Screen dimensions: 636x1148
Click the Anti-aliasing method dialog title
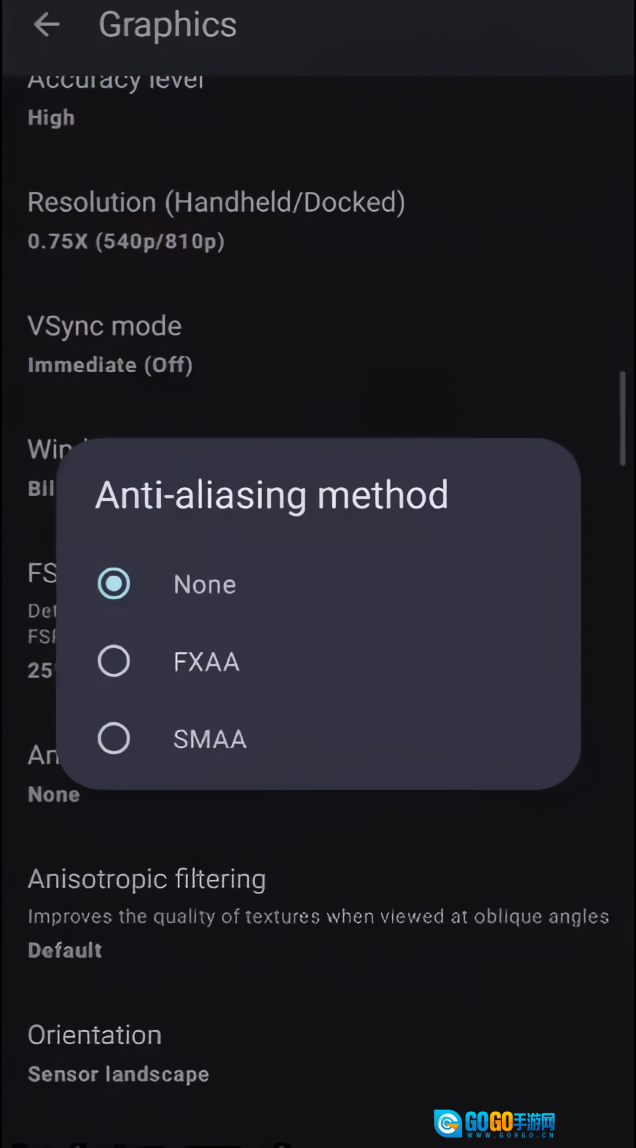coord(272,495)
